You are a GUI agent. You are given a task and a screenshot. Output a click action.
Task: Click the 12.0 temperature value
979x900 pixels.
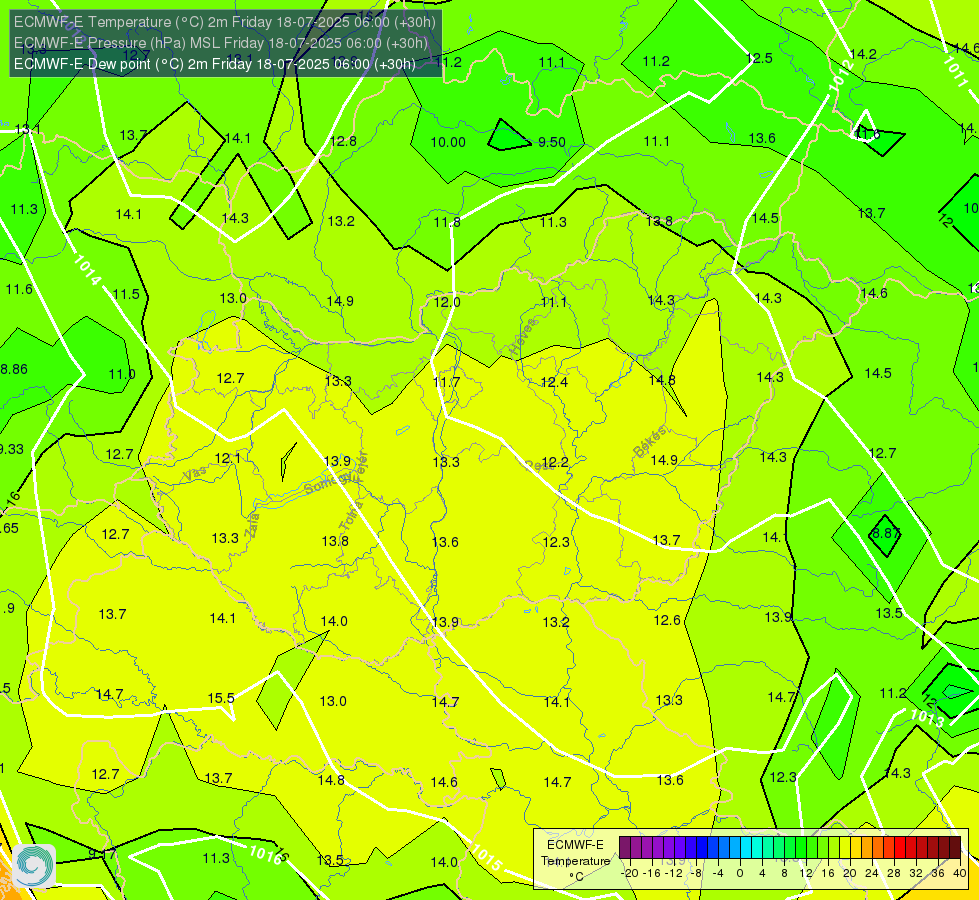point(447,302)
